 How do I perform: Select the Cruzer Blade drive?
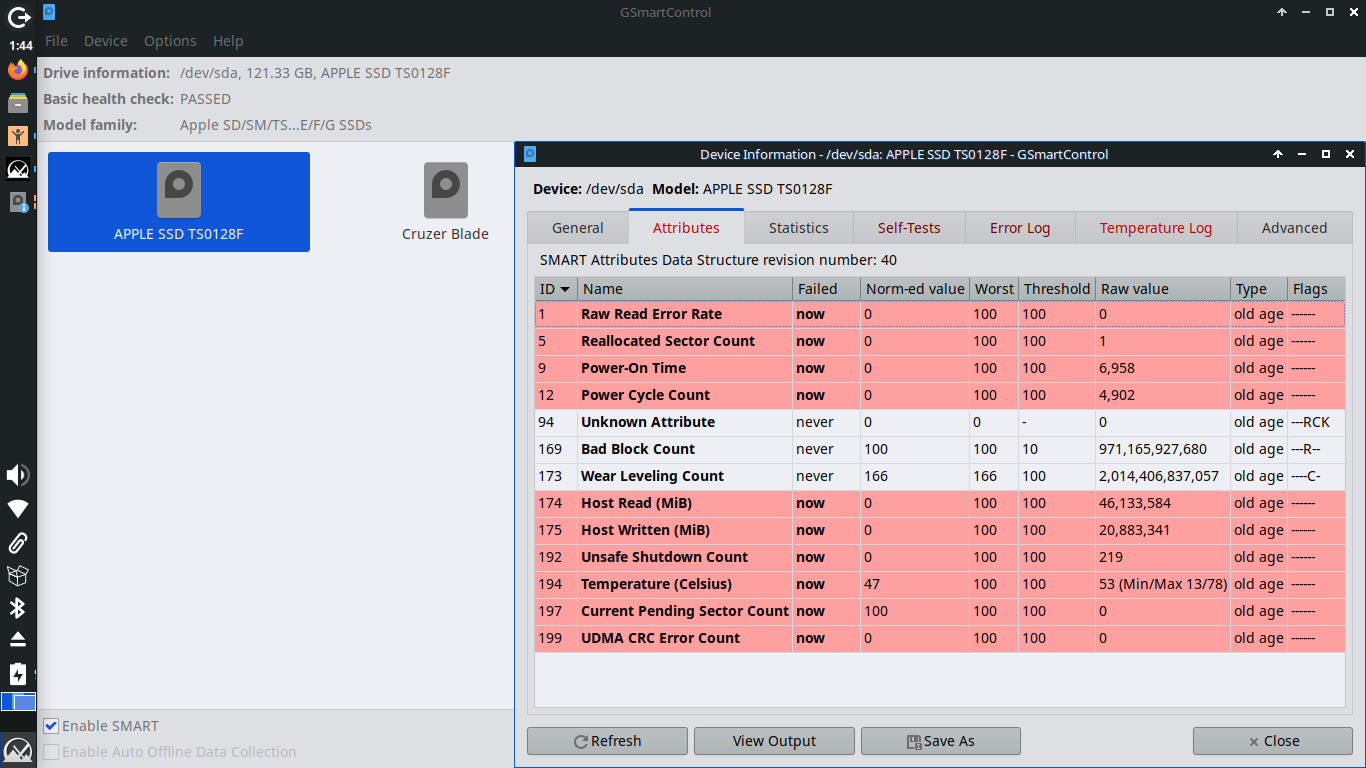point(445,202)
